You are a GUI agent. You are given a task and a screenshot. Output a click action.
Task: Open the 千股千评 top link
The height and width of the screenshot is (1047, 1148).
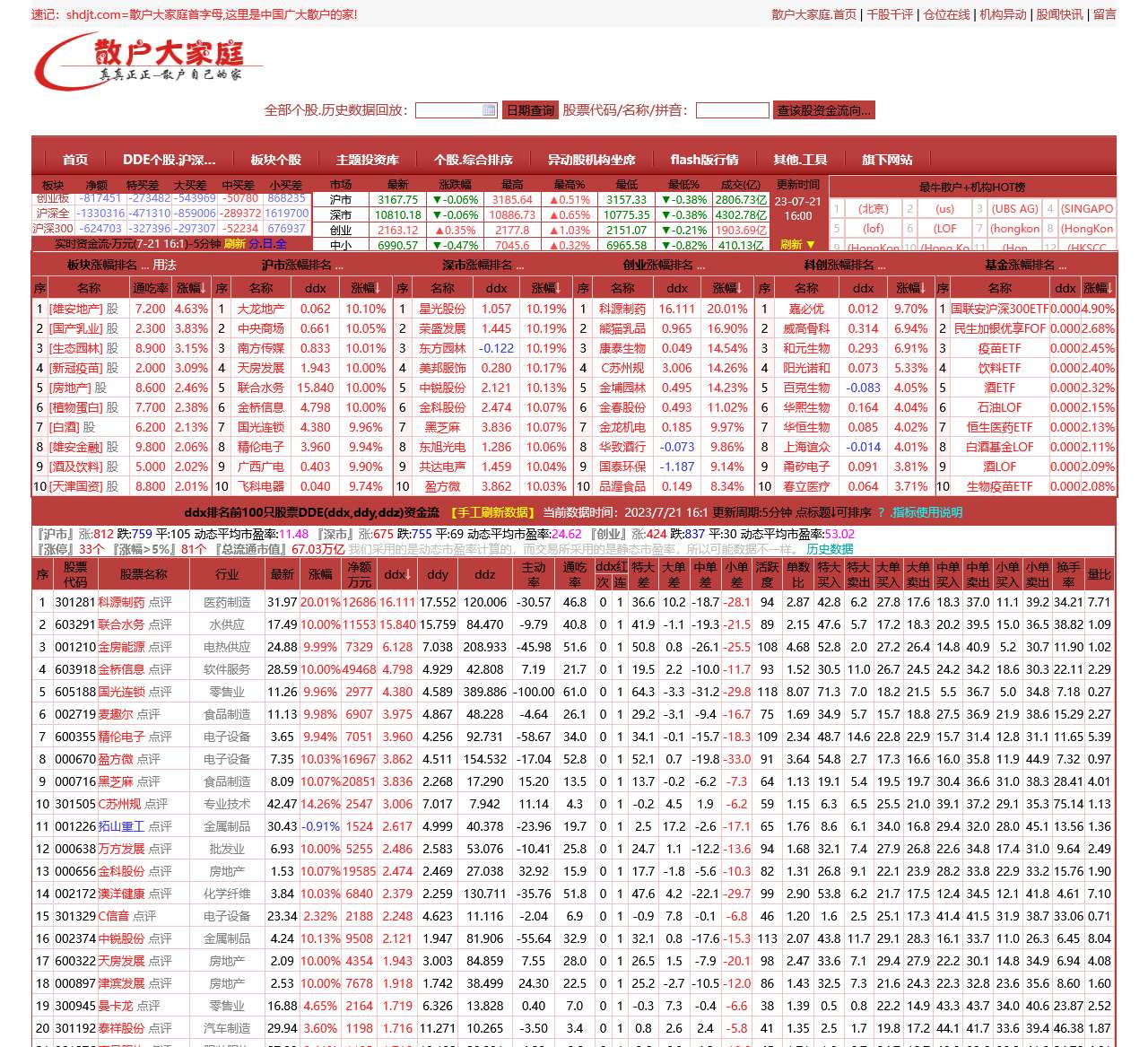[890, 14]
